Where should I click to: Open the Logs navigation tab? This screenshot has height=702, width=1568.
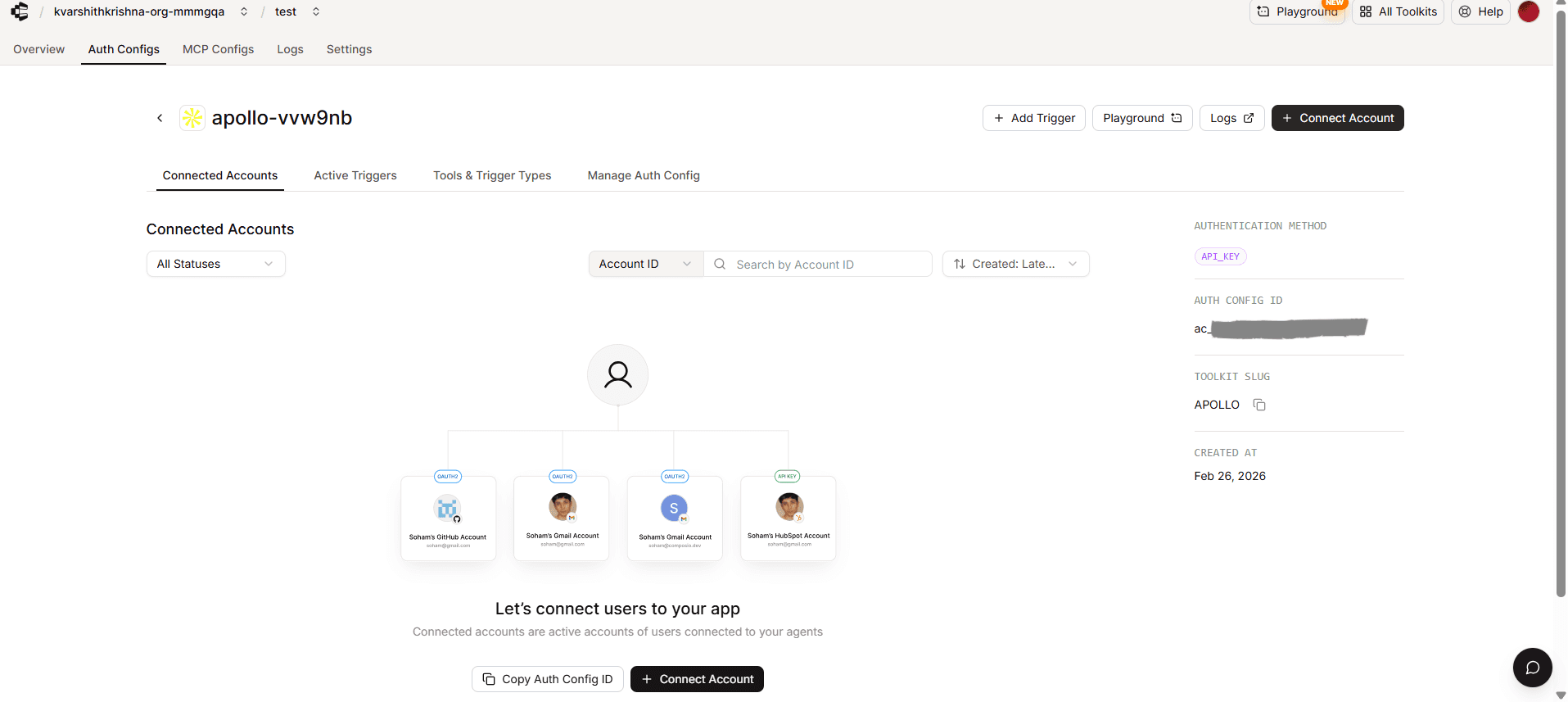tap(290, 49)
